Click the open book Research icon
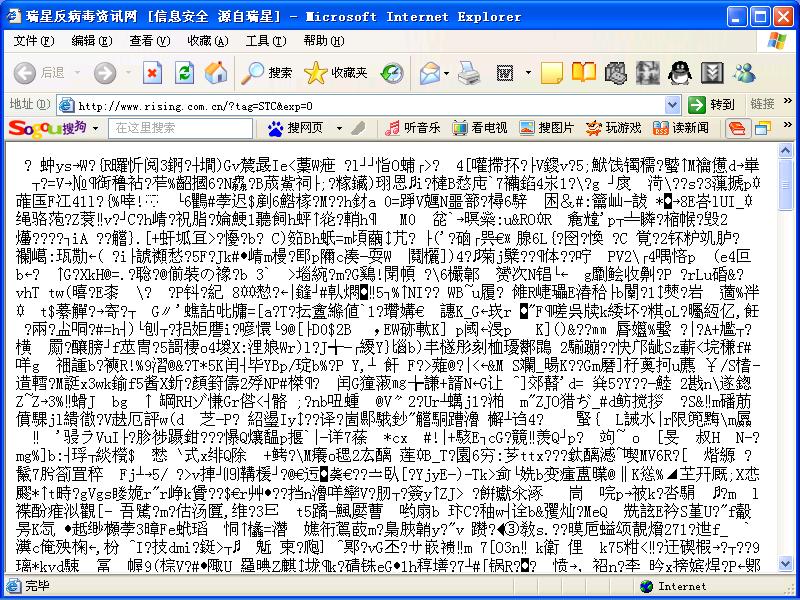Image resolution: width=800 pixels, height=600 pixels. 583,72
